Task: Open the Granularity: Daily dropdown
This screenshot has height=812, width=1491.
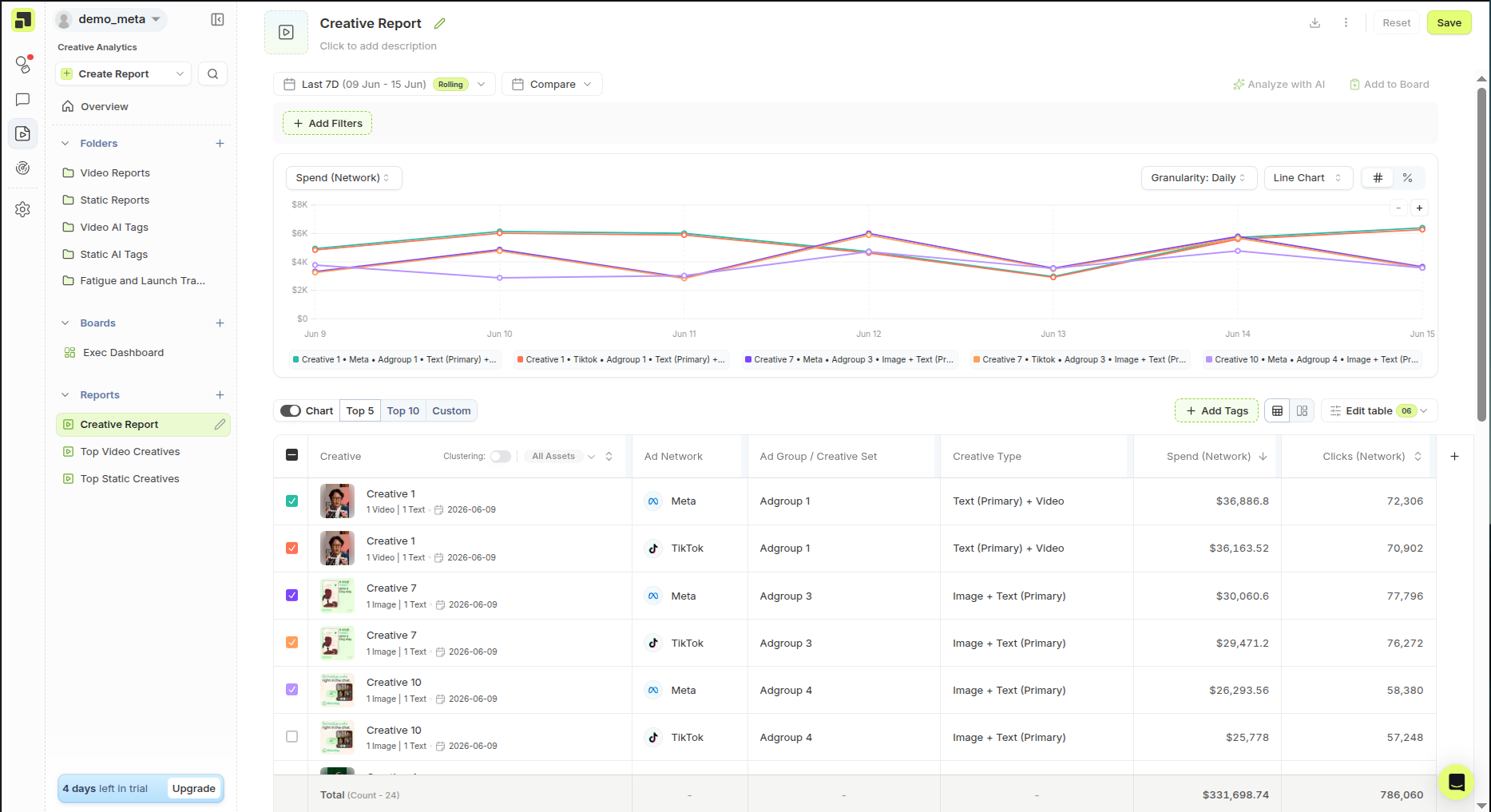Action: click(1199, 177)
